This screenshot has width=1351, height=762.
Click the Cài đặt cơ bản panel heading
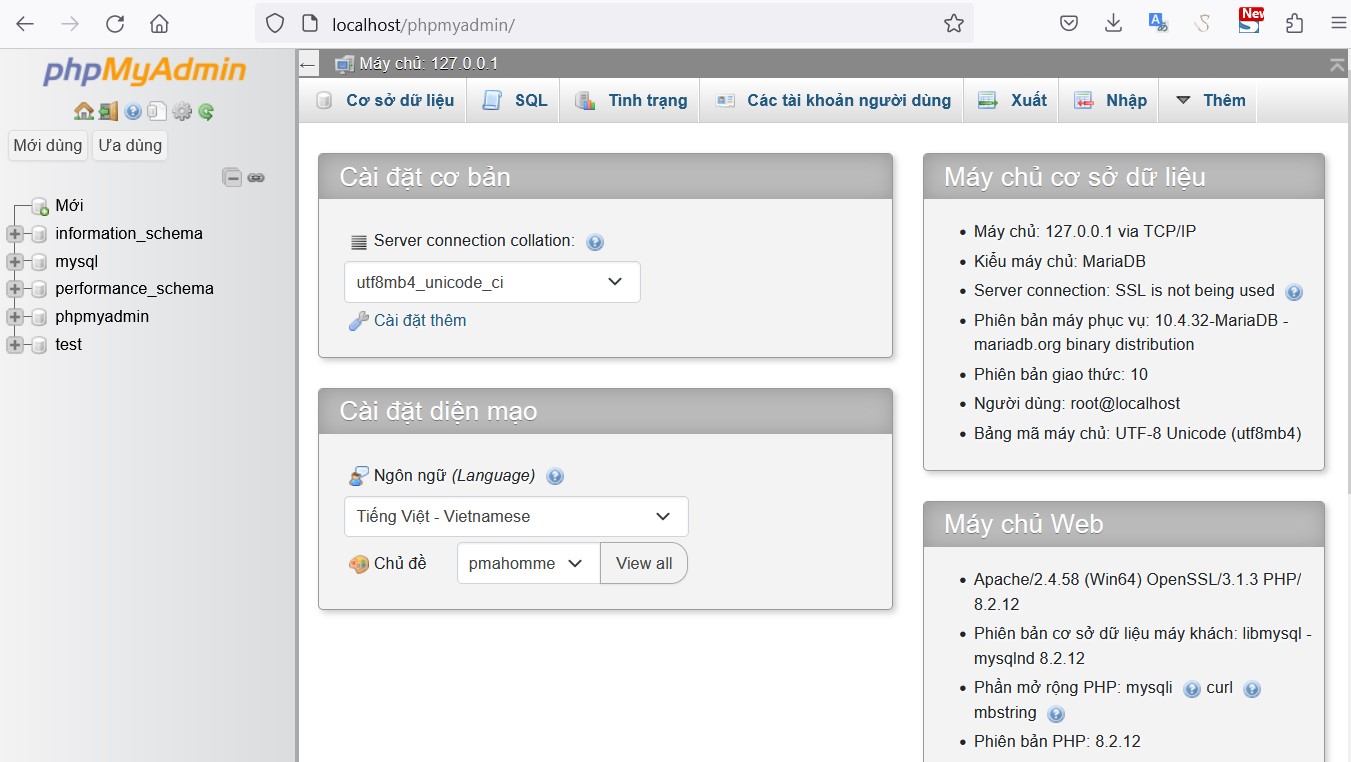coord(605,177)
